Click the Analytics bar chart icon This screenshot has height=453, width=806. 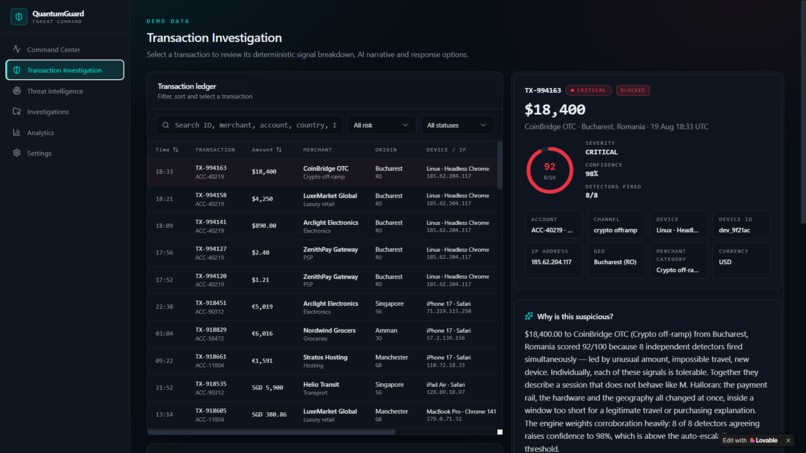16,133
